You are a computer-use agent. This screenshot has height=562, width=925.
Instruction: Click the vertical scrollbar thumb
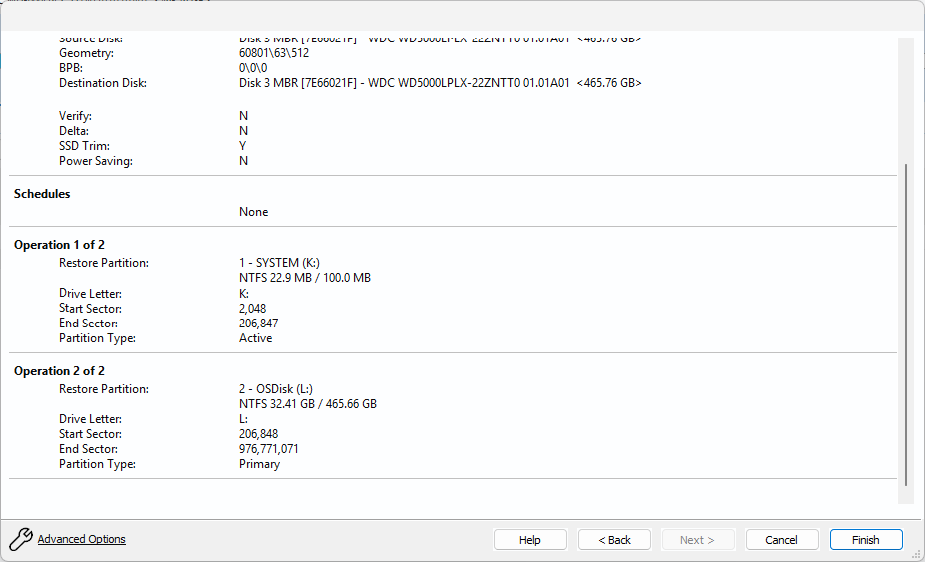(906, 325)
